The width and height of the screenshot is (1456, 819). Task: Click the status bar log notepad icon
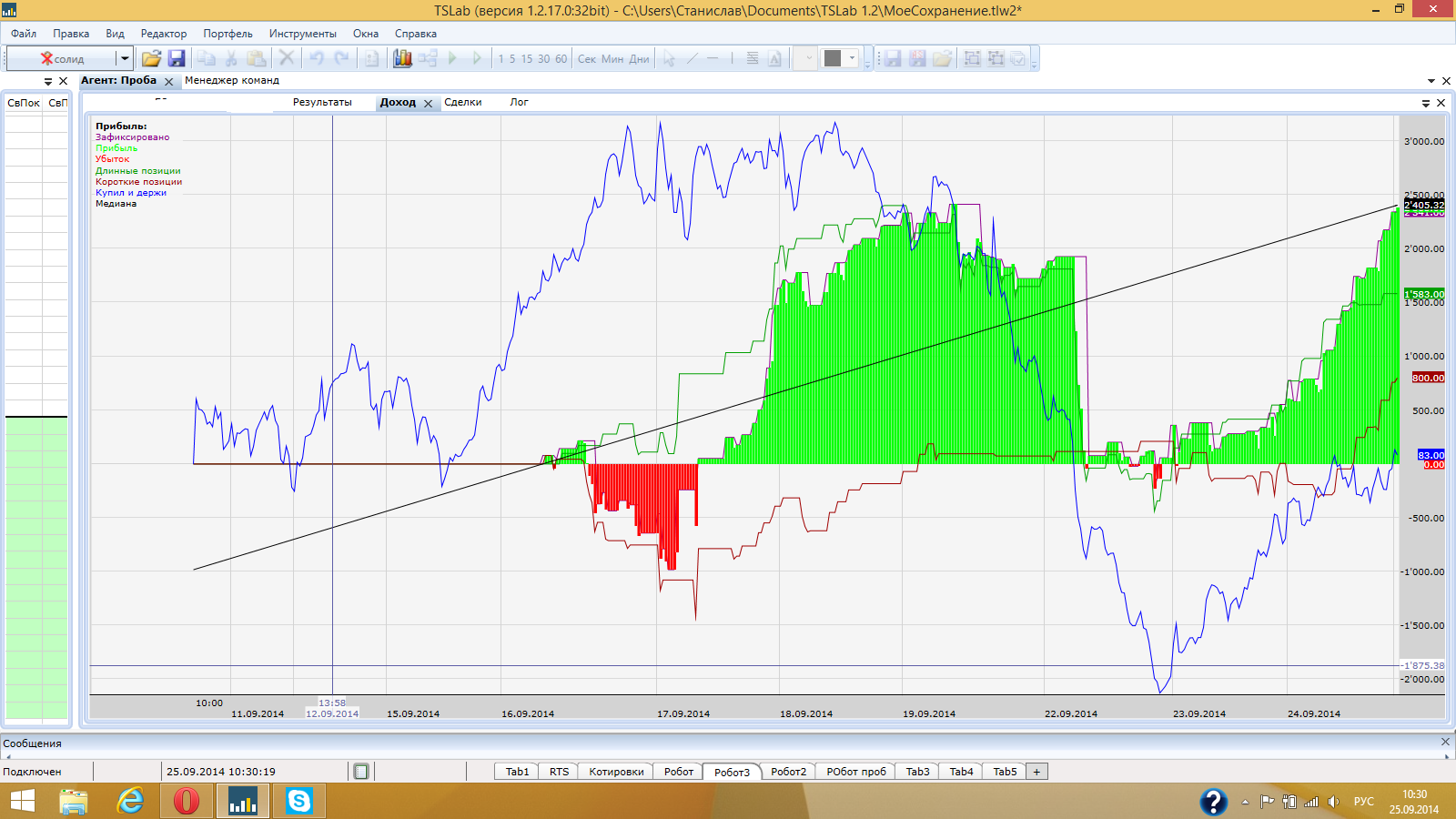361,772
